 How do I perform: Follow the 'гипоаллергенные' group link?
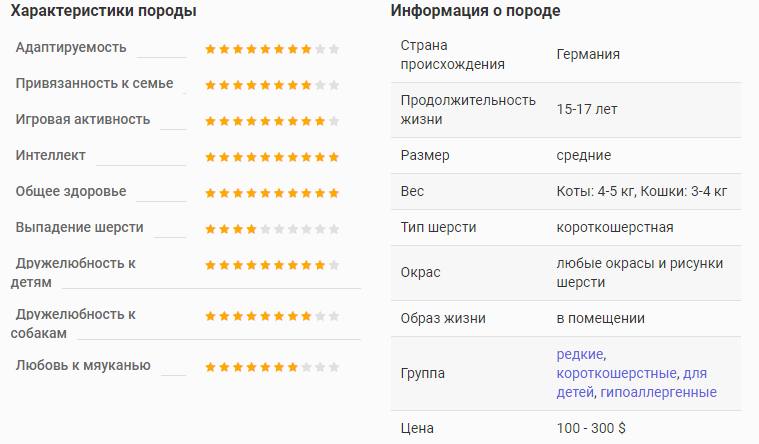(x=658, y=392)
